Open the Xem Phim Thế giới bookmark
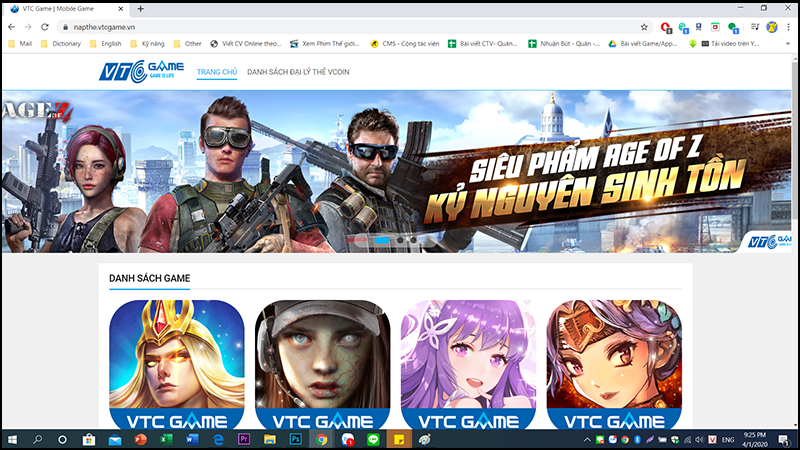Viewport: 800px width, 450px height. [325, 43]
